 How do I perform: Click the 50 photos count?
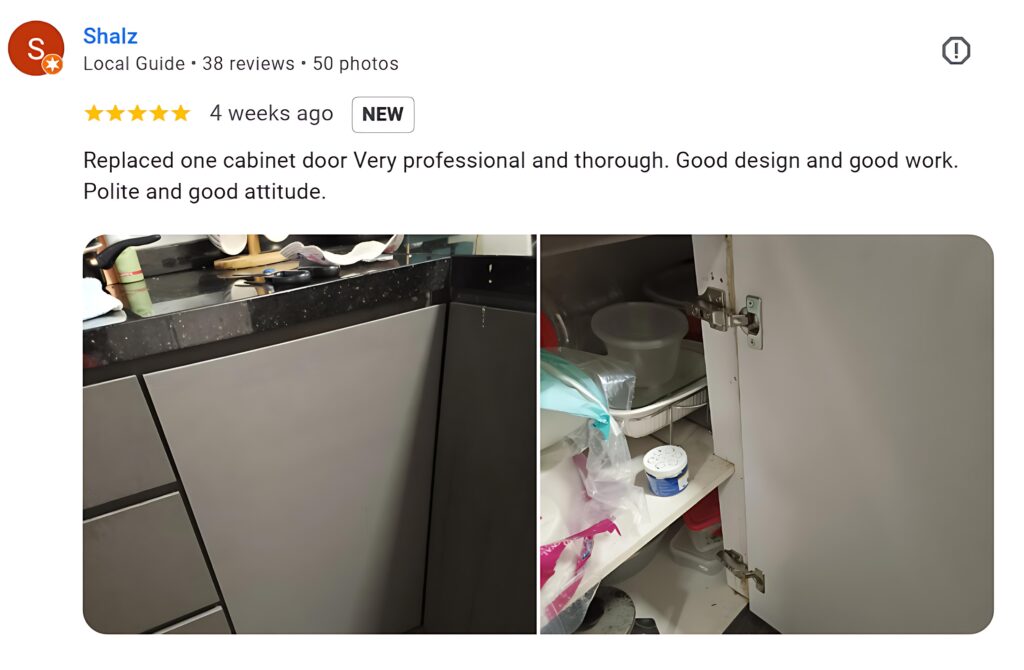[355, 64]
